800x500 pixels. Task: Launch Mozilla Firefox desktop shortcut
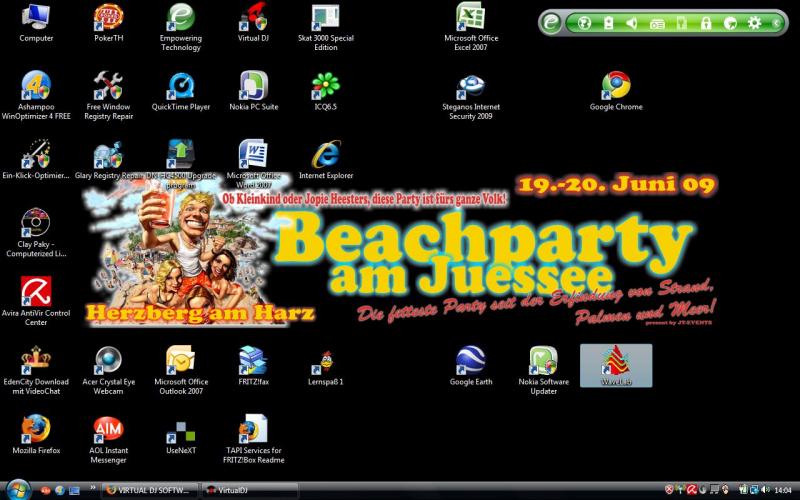36,435
